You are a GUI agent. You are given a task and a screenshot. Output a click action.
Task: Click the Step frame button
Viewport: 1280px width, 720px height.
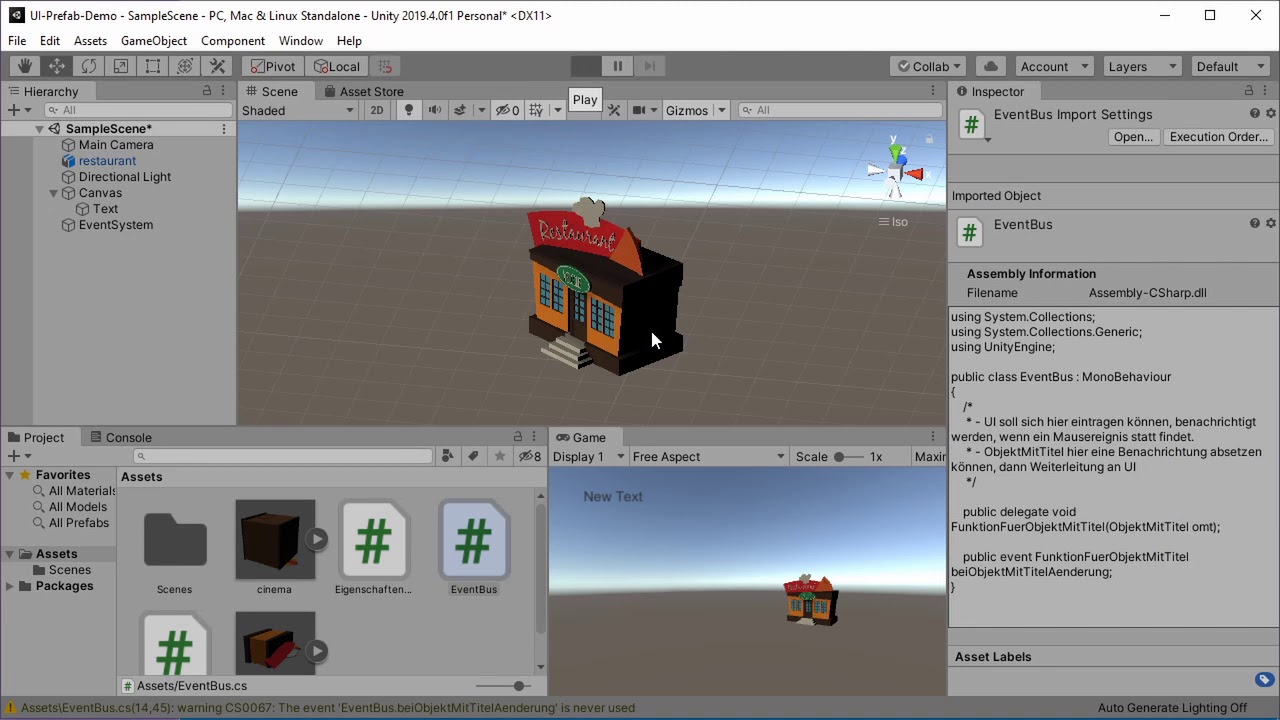tap(650, 66)
